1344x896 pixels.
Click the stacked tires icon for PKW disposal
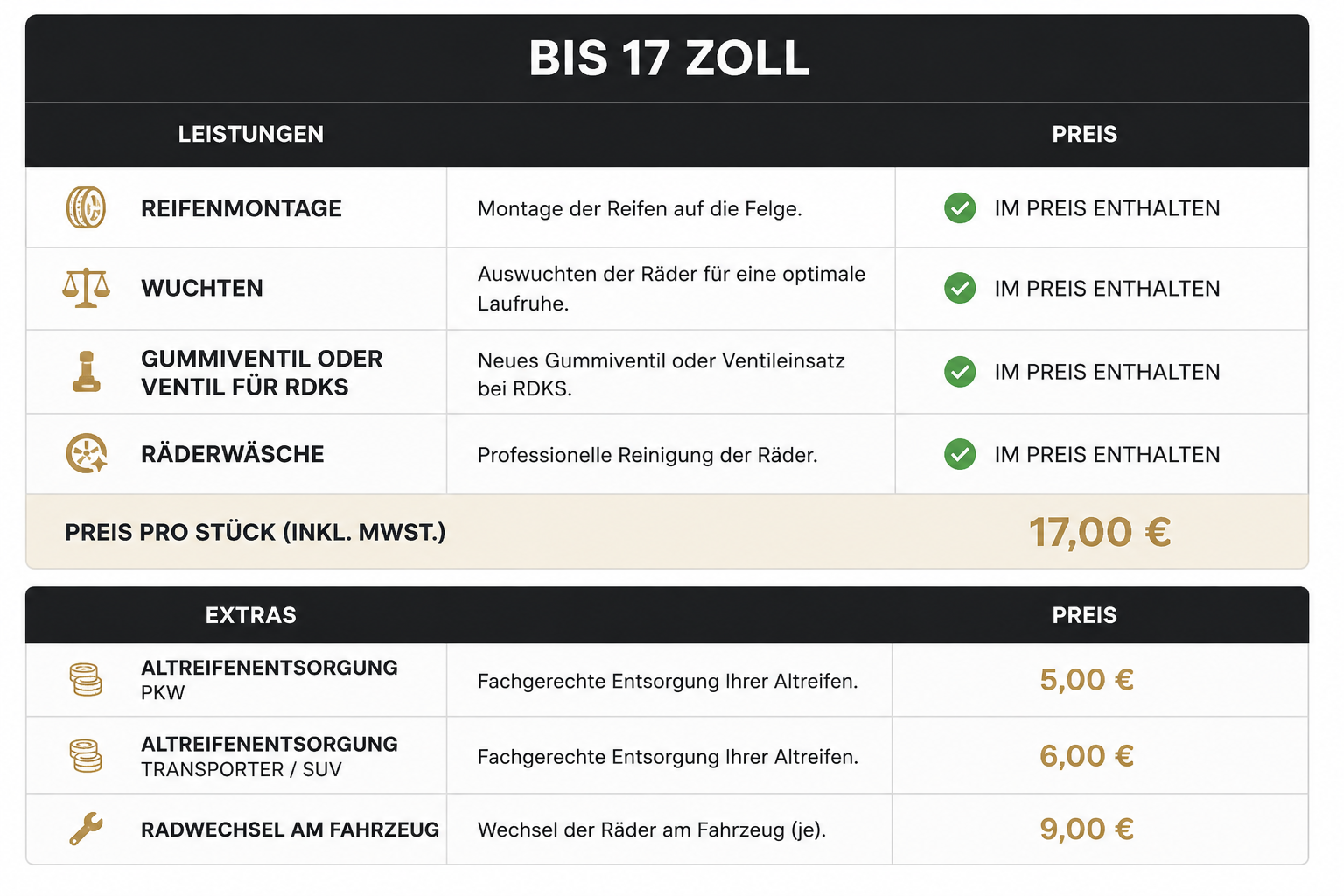click(86, 680)
